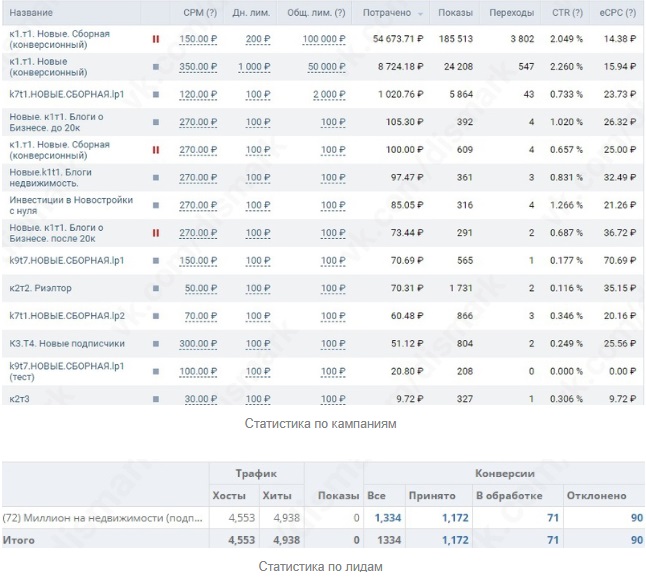Toggle status of Блоги о Бизнесе. до 20k
The image size is (646, 579).
[156, 122]
